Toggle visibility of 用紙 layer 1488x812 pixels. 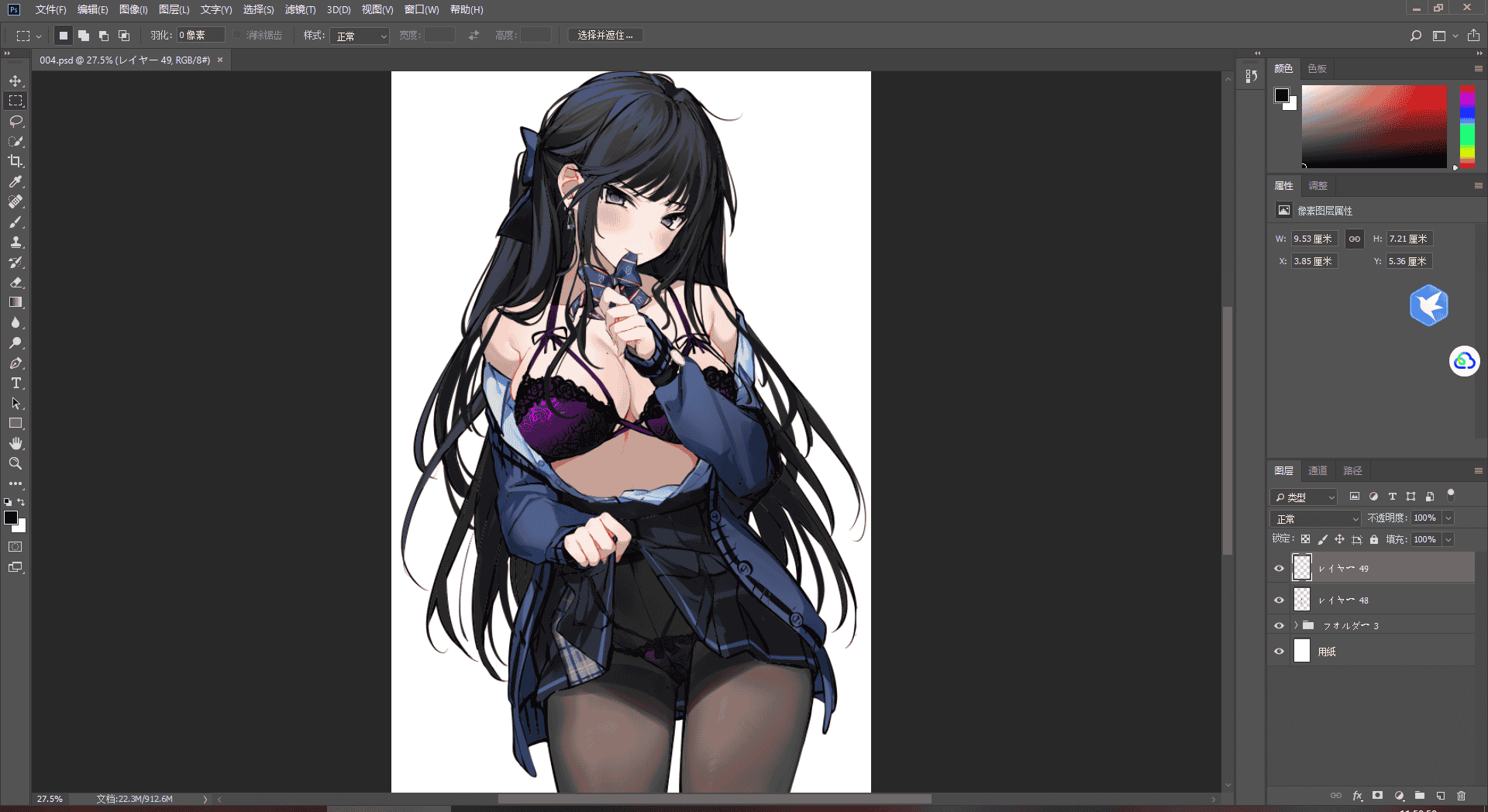coord(1280,651)
